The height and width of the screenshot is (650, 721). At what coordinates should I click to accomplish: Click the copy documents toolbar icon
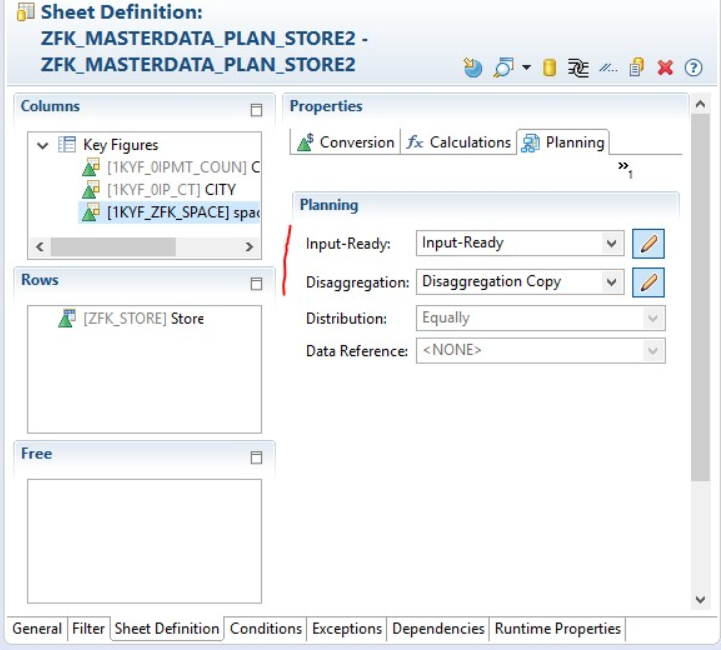click(x=637, y=68)
